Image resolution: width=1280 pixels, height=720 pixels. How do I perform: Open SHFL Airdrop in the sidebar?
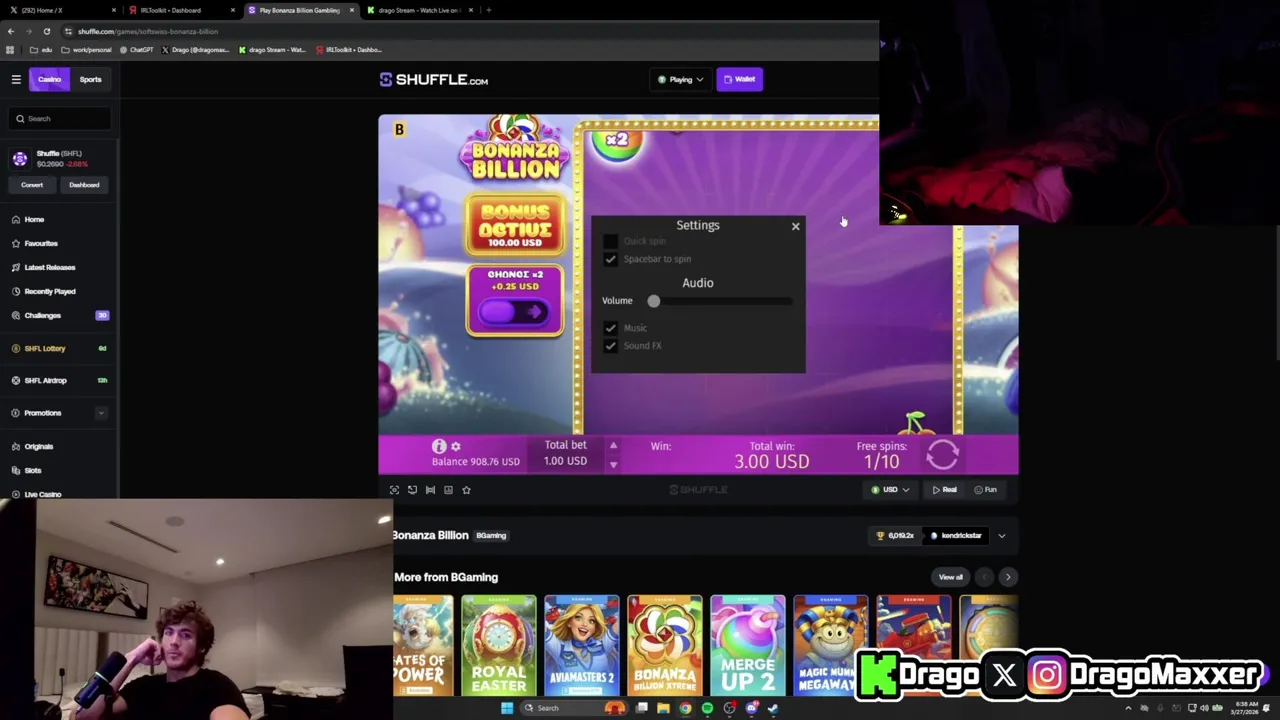45,380
